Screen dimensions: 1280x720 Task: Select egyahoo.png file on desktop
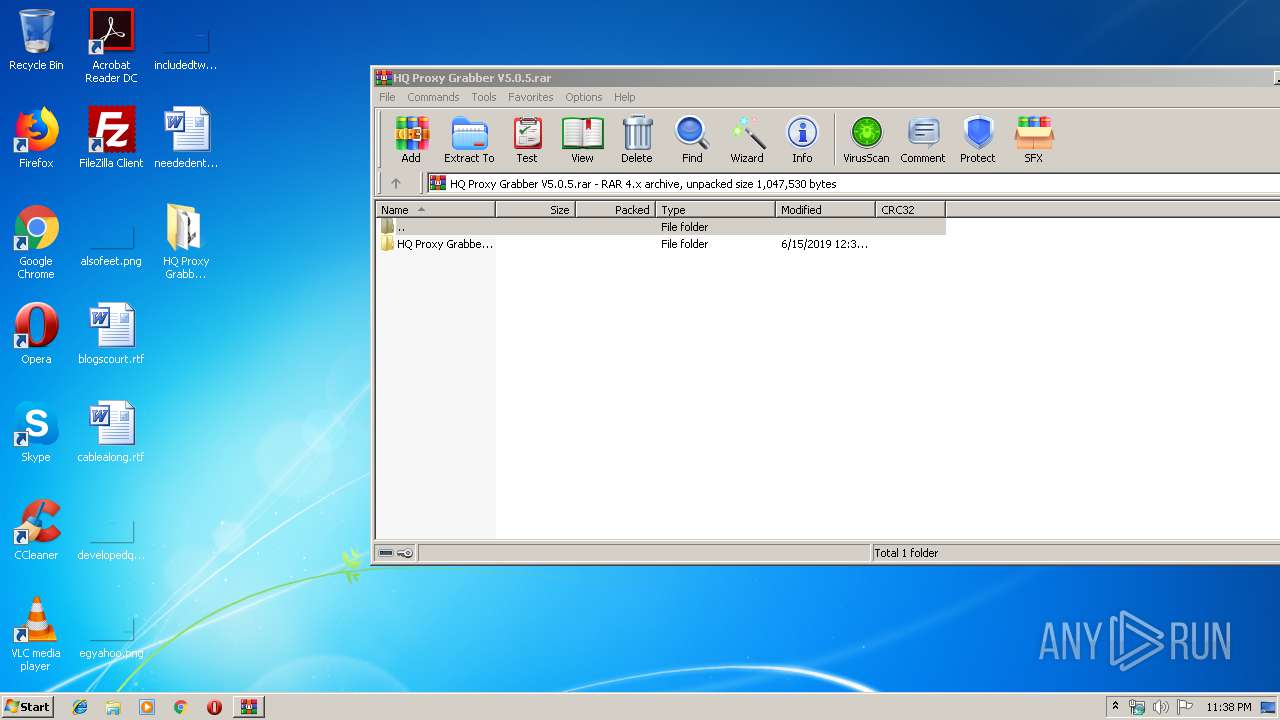[x=111, y=635]
